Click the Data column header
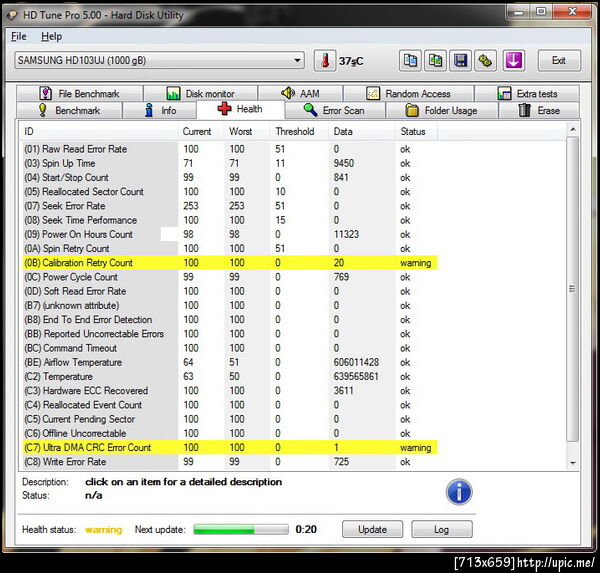The image size is (600, 573). click(x=362, y=131)
